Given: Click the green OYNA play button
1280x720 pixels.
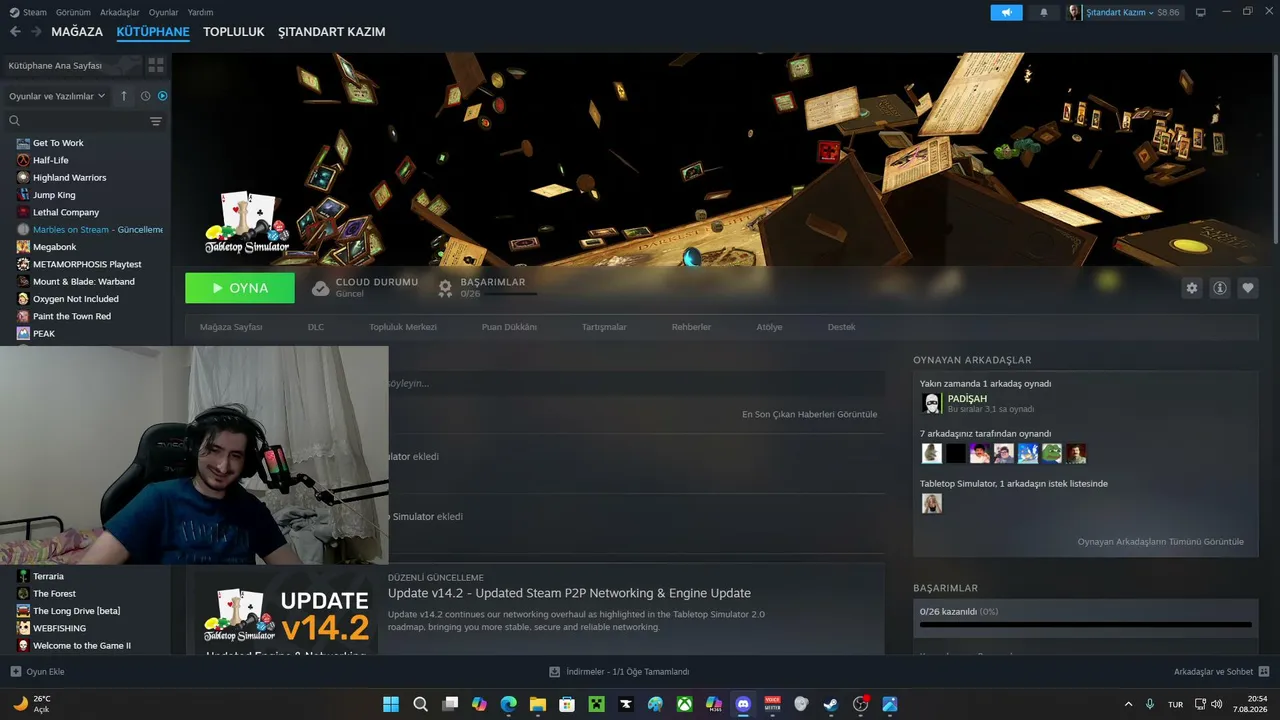Looking at the screenshot, I should [x=240, y=288].
